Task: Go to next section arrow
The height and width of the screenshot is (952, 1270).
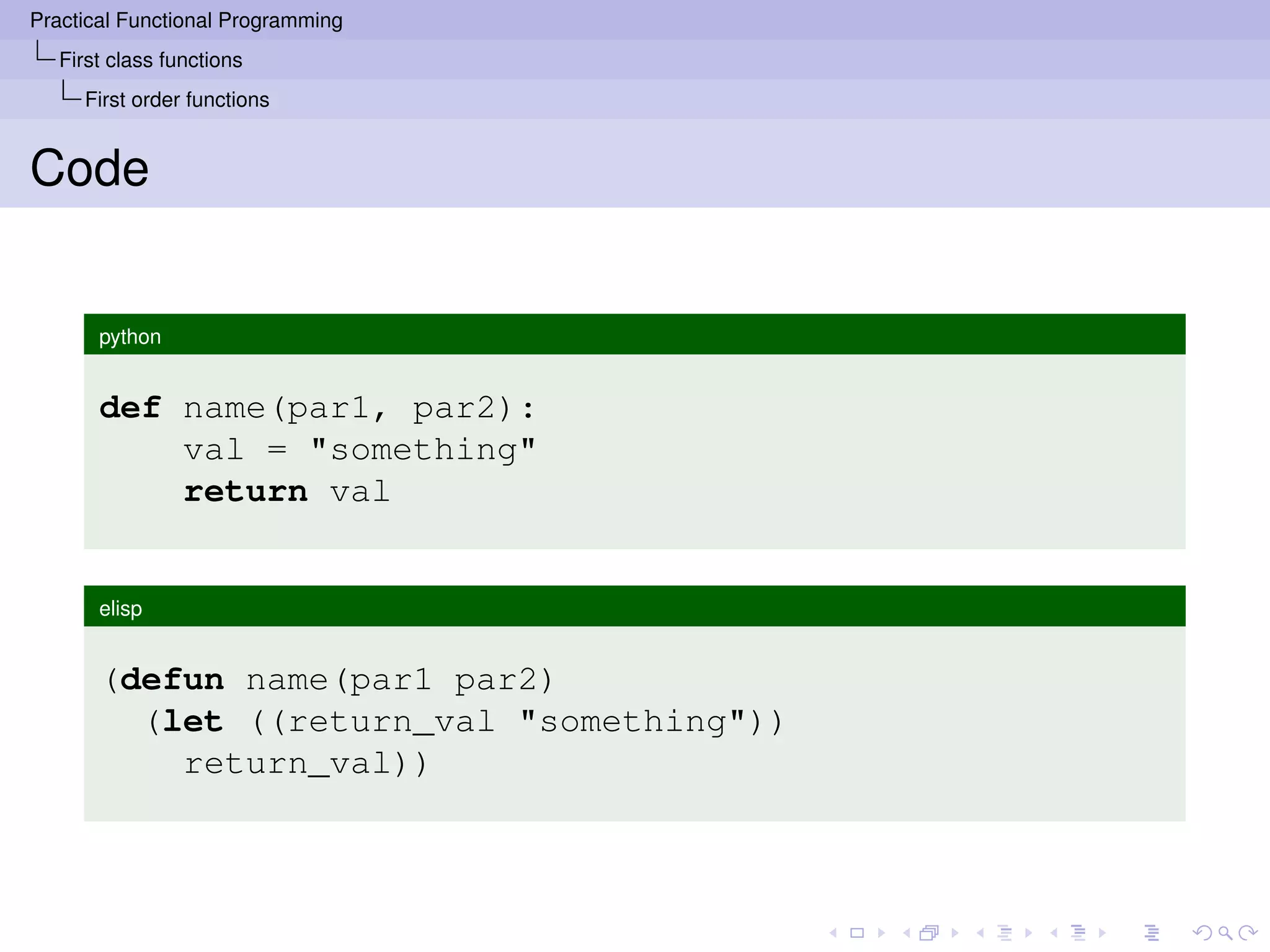Action: click(1102, 933)
